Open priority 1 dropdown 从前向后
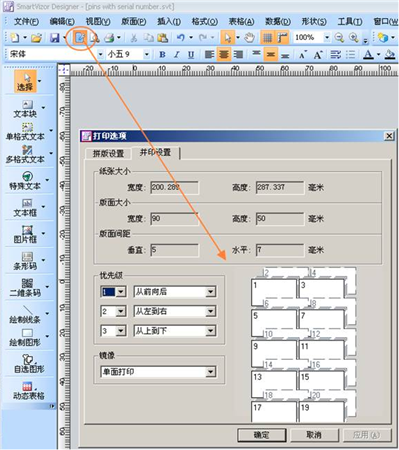The width and height of the screenshot is (399, 450). click(x=175, y=292)
